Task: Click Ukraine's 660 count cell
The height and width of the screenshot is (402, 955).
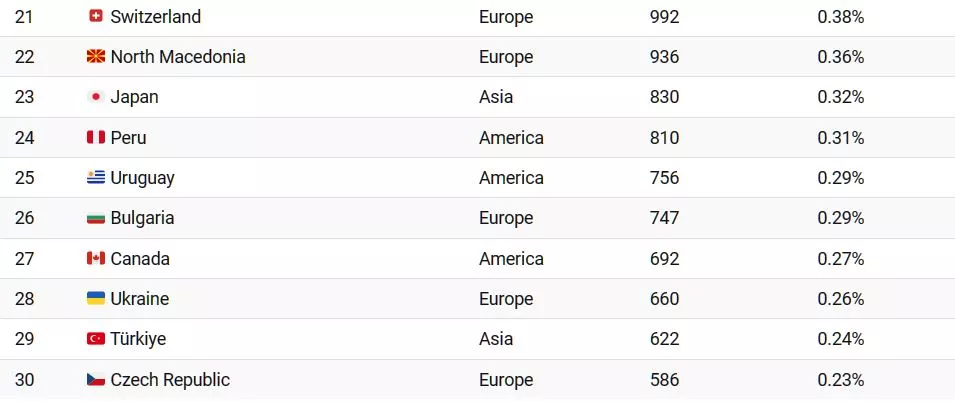Action: pos(663,299)
